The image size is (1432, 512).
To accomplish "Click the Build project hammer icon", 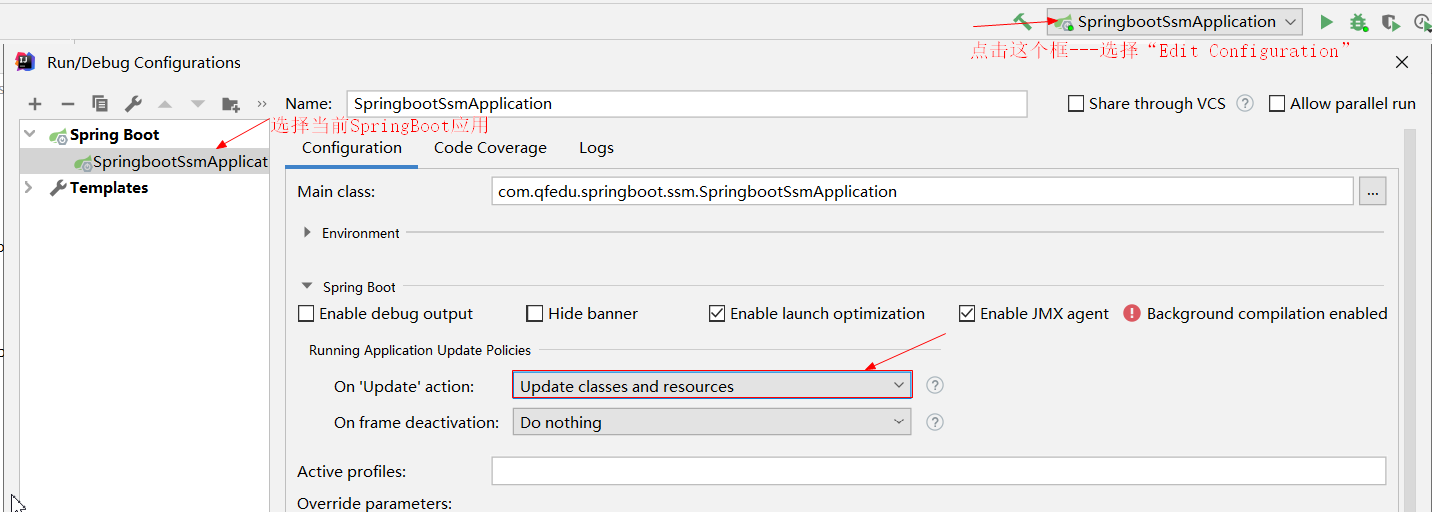I will [1022, 21].
